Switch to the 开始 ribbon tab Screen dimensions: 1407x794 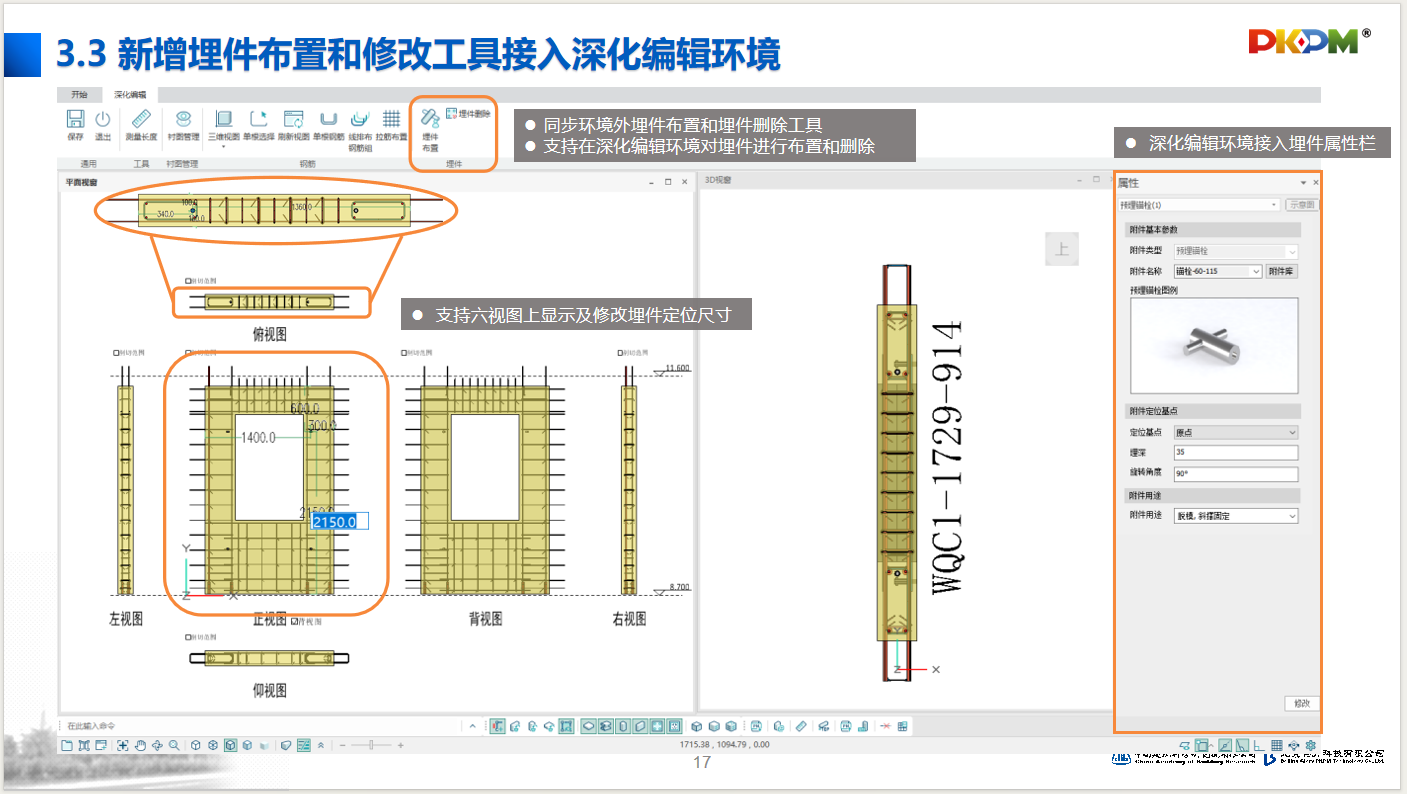pos(79,94)
